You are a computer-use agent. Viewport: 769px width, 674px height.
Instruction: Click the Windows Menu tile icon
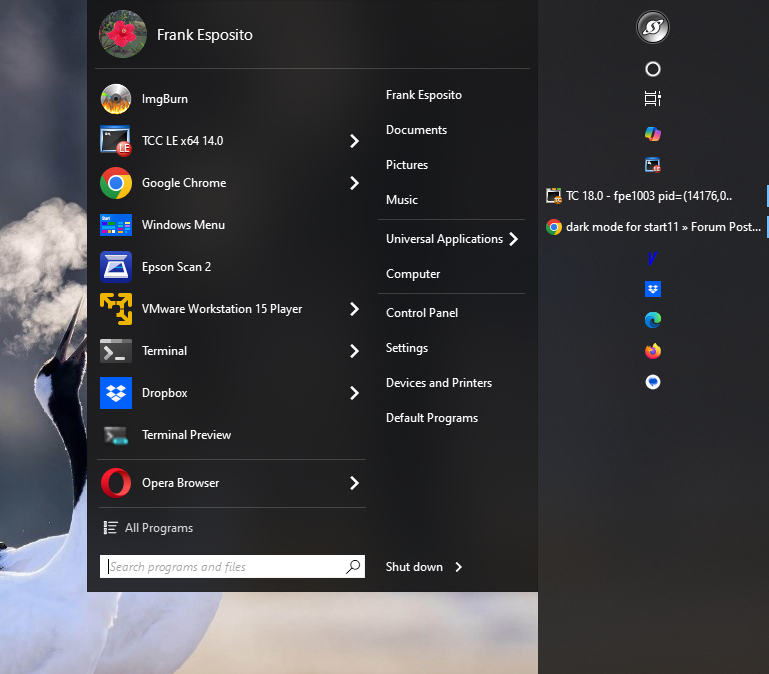pyautogui.click(x=116, y=225)
